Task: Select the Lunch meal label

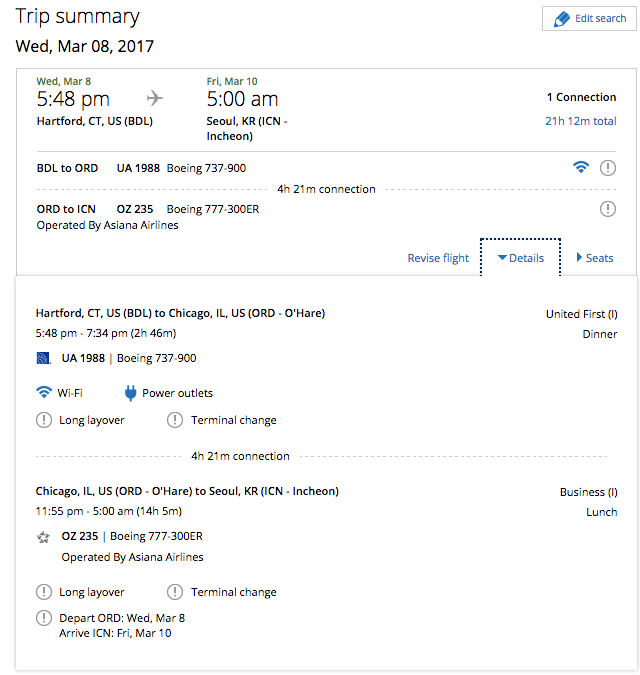Action: pyautogui.click(x=601, y=512)
